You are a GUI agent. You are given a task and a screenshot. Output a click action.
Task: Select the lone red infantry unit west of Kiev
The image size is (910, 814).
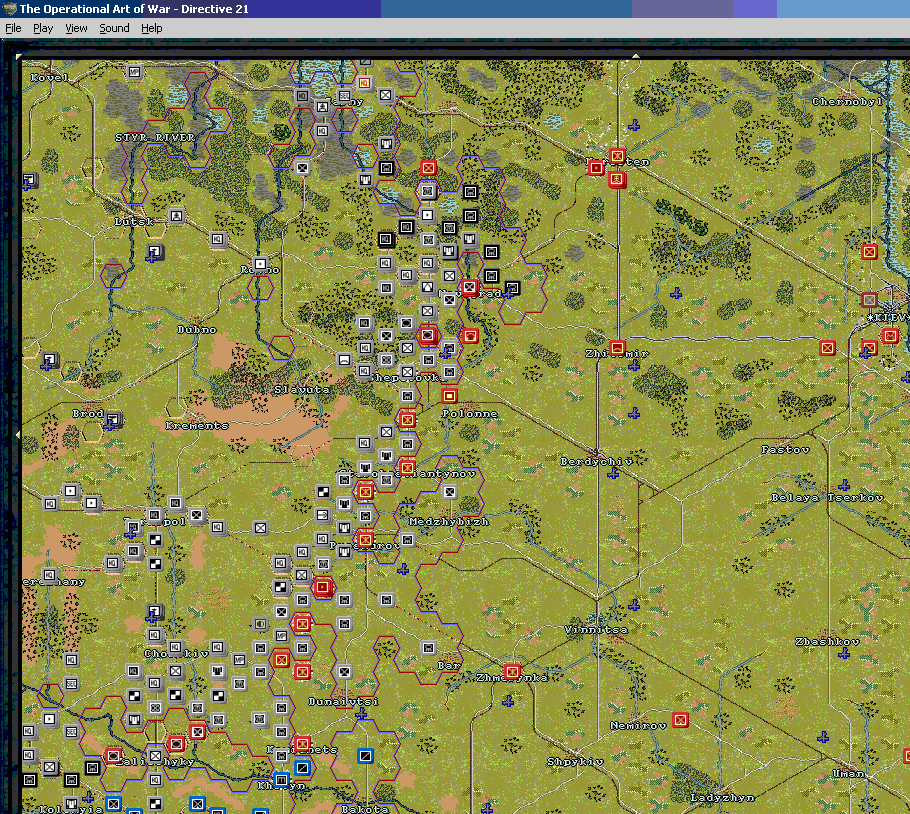(x=827, y=348)
